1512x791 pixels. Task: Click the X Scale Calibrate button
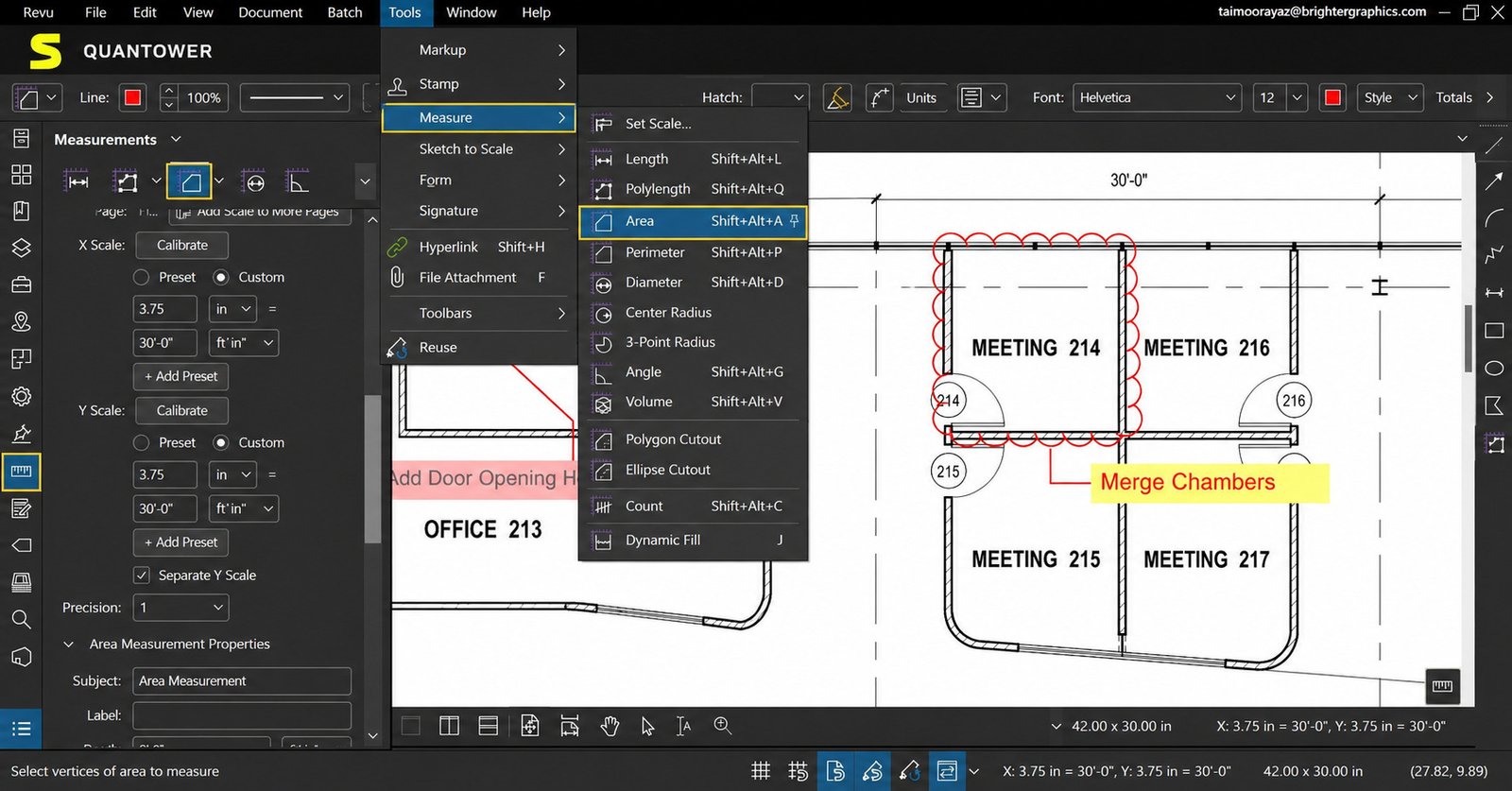[181, 245]
